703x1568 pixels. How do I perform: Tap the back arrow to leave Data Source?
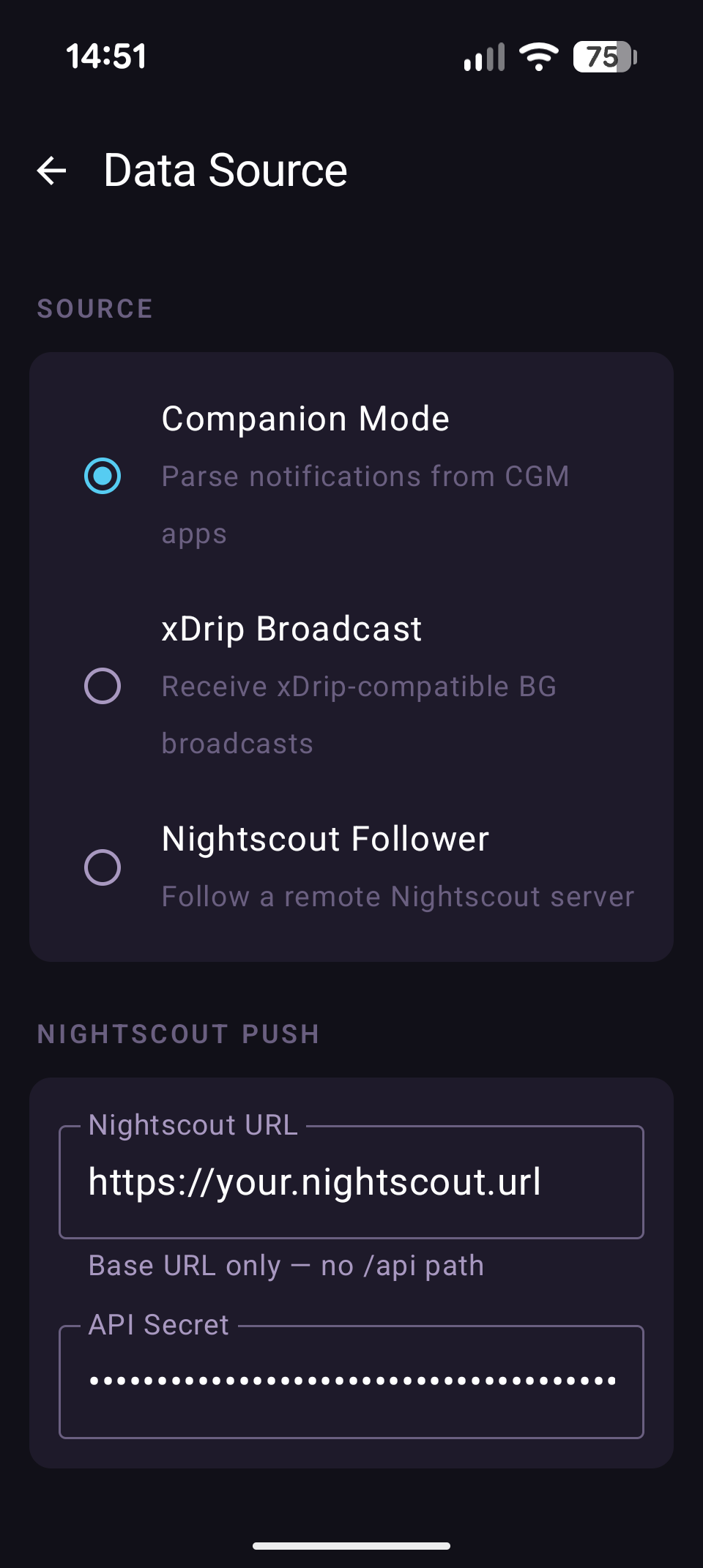pos(51,170)
